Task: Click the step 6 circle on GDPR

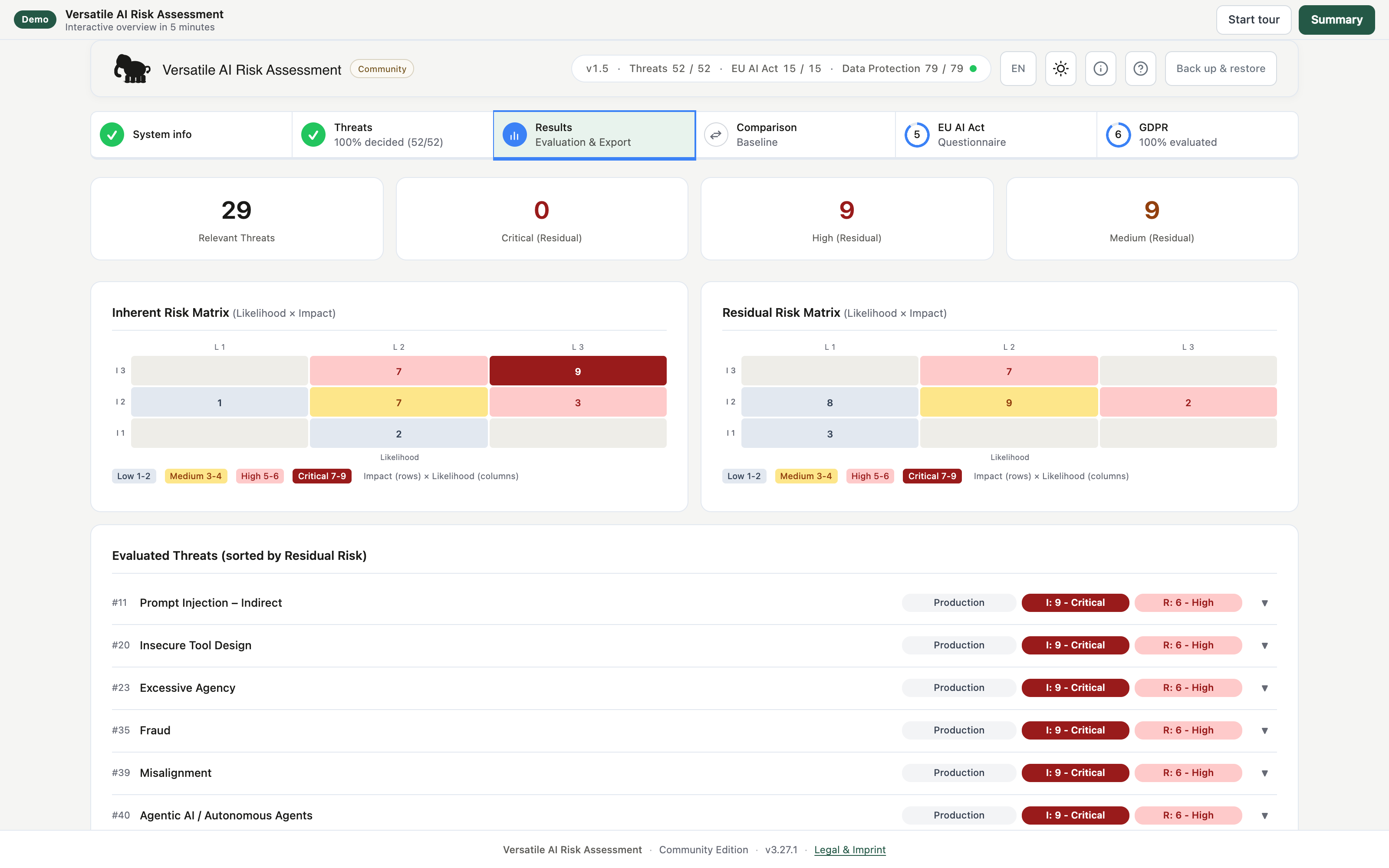Action: [1118, 135]
